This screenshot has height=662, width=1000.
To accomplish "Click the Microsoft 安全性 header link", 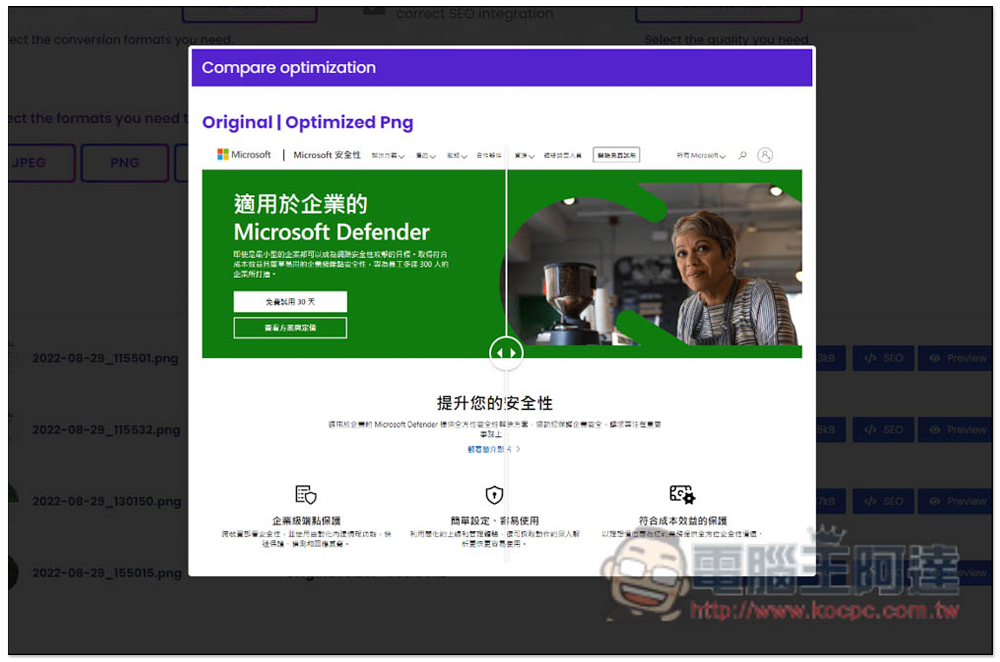I will pos(327,155).
